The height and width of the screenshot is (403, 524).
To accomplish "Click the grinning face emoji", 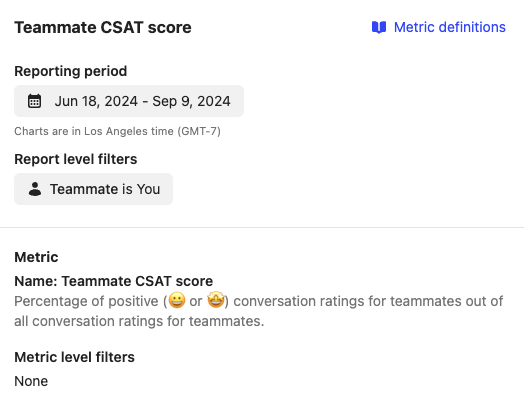I will [x=177, y=300].
